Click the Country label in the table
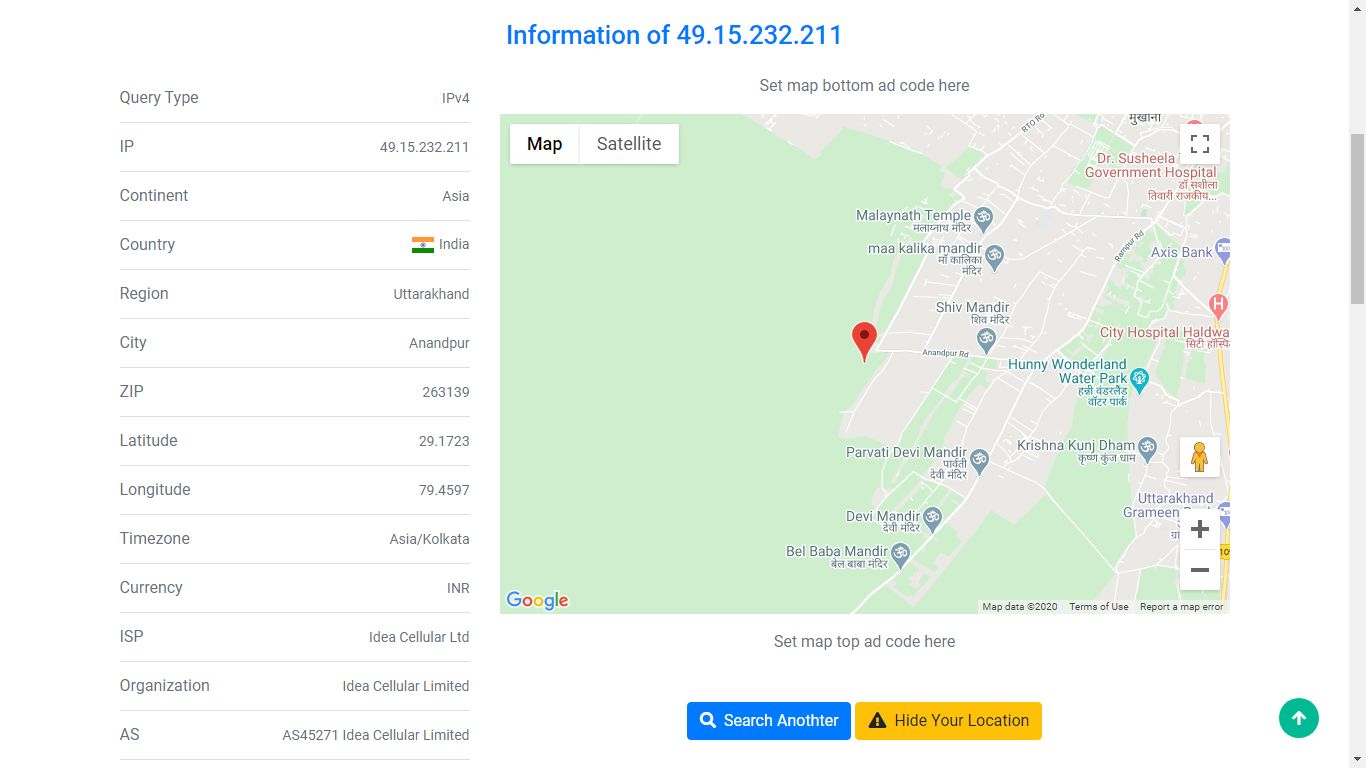Screen dimensions: 1366x768 click(147, 245)
